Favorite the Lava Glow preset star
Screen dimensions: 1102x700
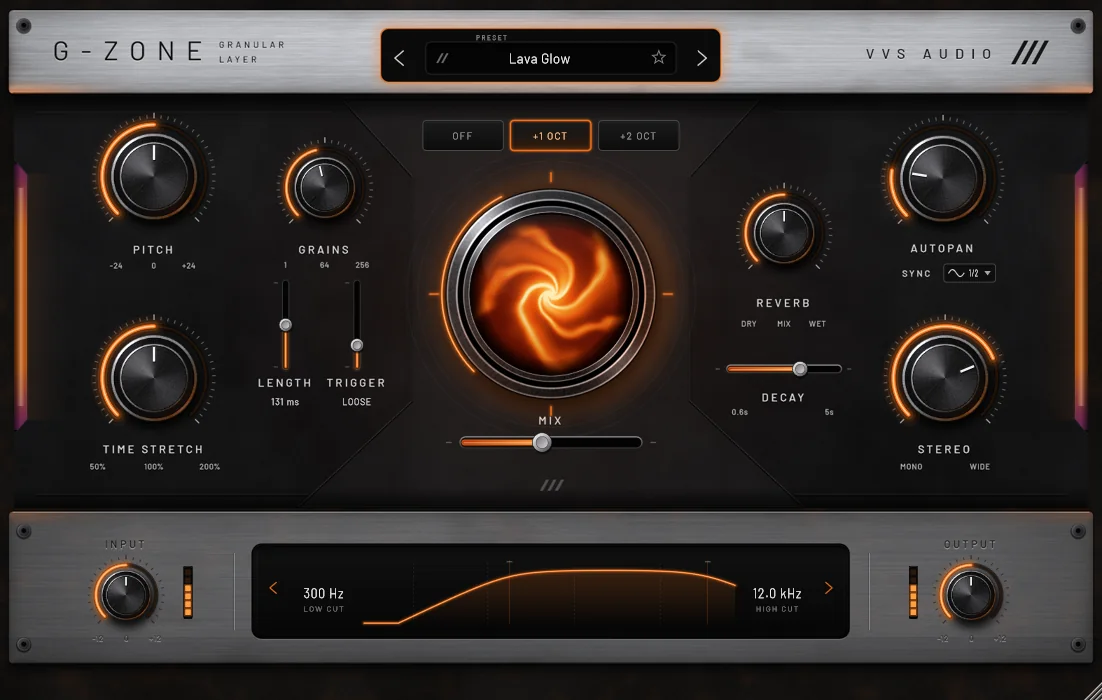[659, 58]
